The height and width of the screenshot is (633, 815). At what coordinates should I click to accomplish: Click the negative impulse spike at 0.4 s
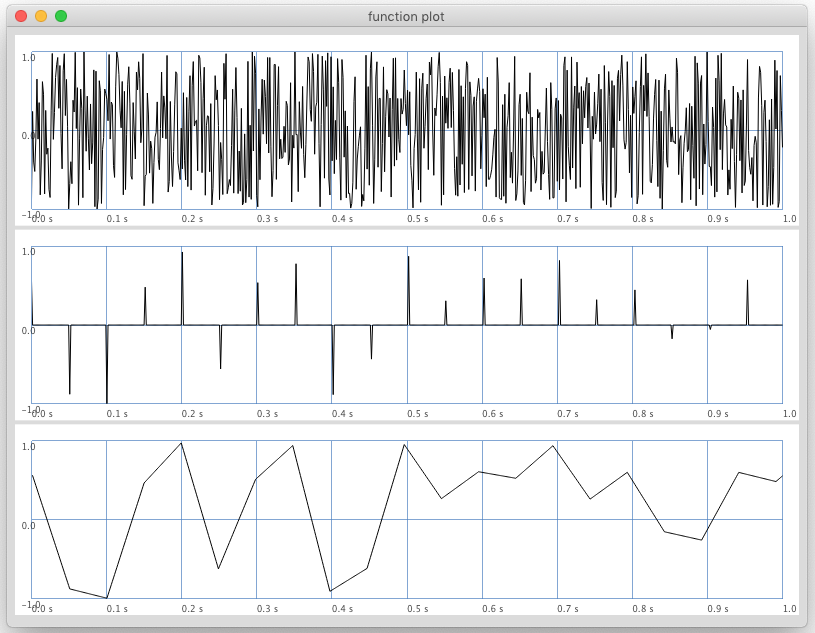pos(333,360)
